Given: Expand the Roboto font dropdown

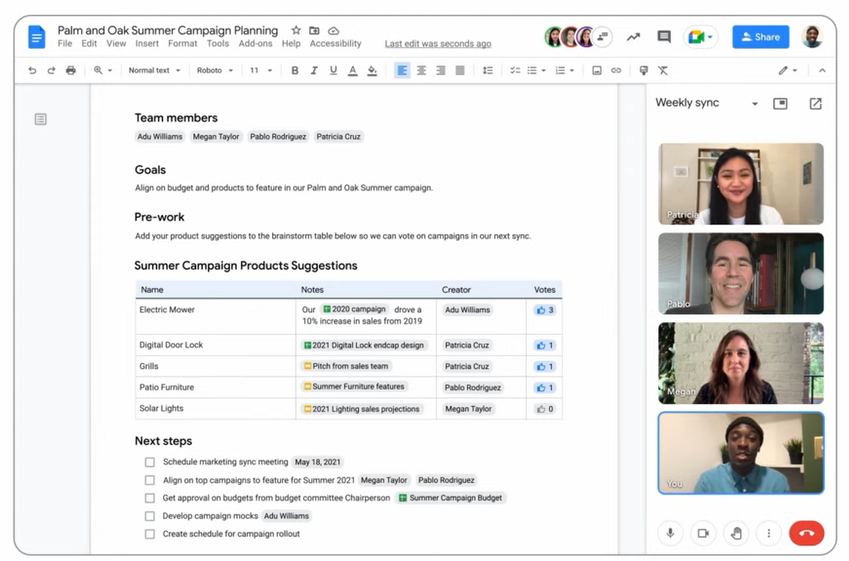Looking at the screenshot, I should point(214,71).
